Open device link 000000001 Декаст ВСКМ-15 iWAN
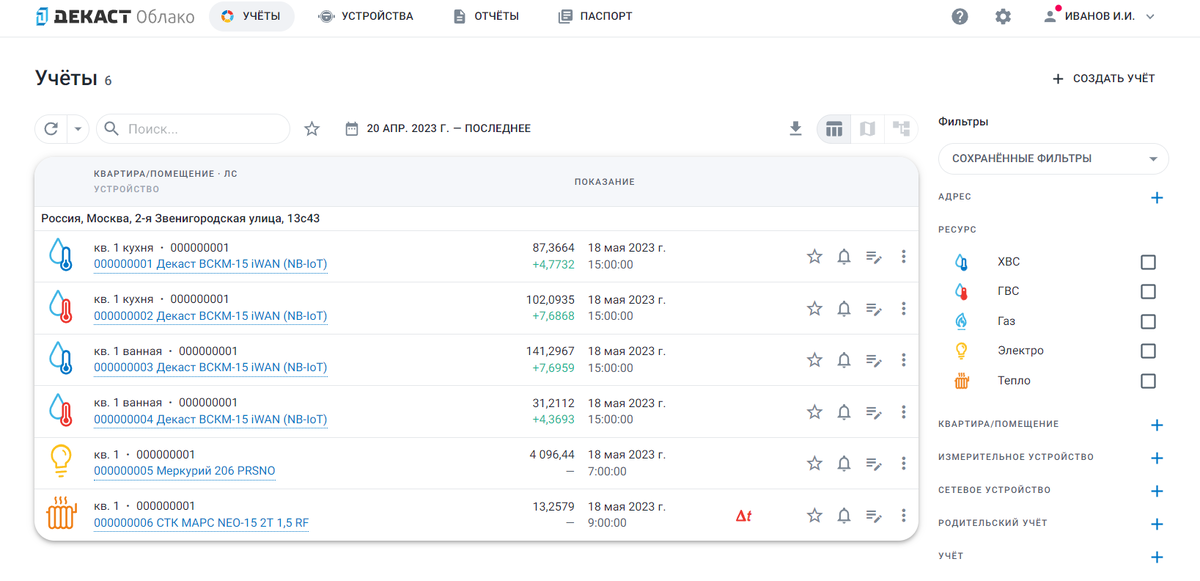 (x=210, y=264)
